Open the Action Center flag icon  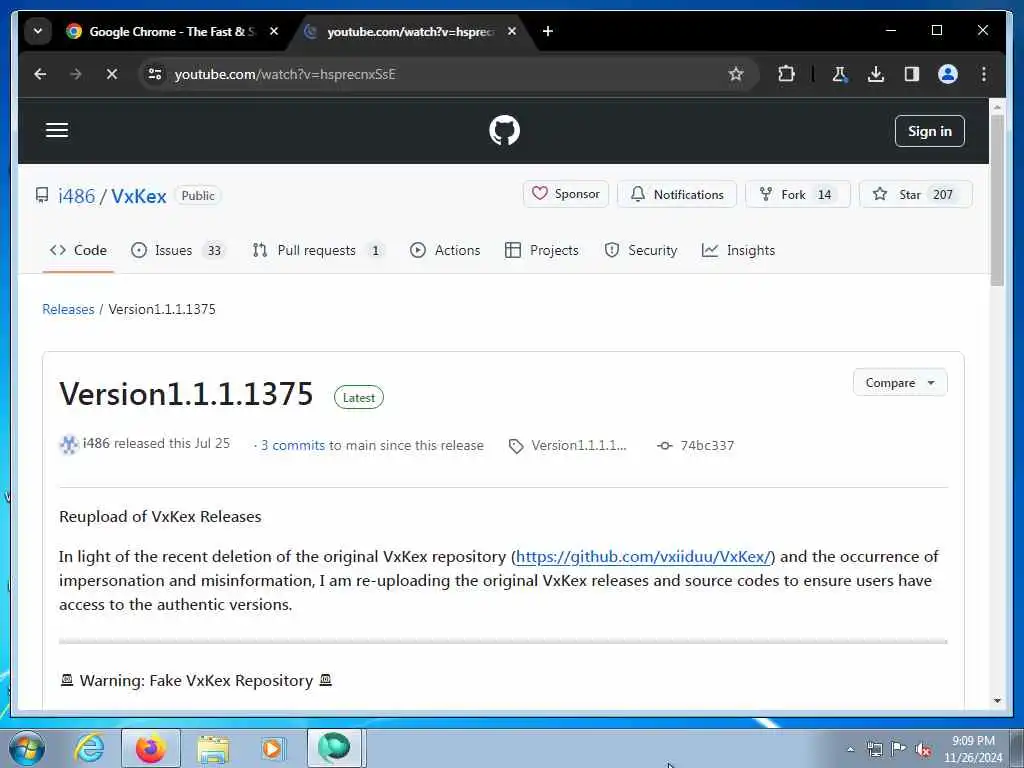(x=899, y=749)
